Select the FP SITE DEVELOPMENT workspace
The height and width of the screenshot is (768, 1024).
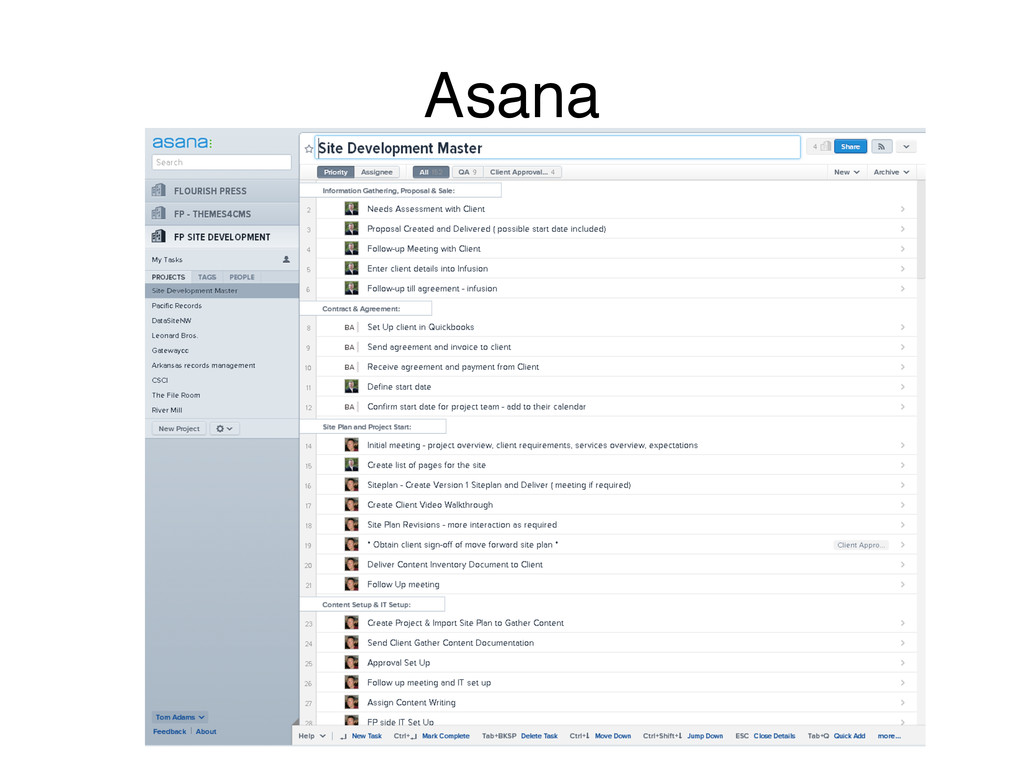pyautogui.click(x=222, y=236)
